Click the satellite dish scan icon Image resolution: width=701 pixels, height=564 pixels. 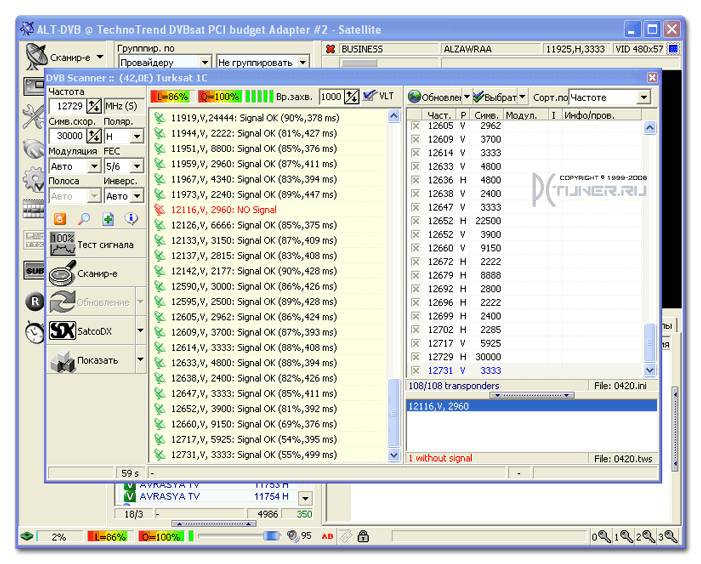pos(37,57)
